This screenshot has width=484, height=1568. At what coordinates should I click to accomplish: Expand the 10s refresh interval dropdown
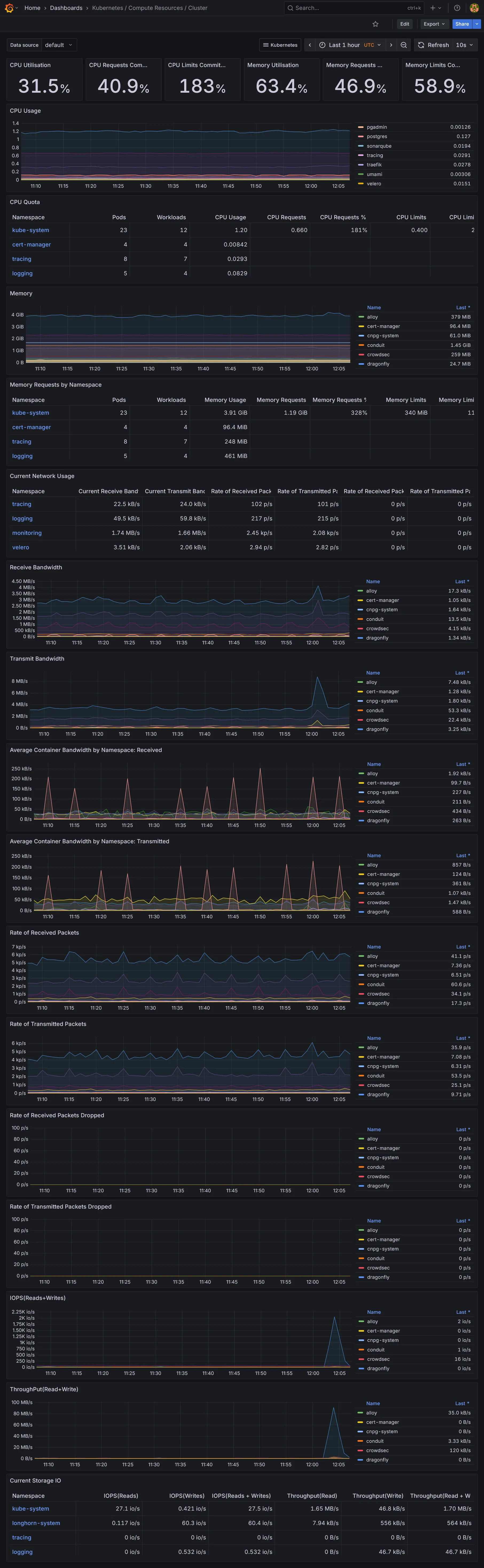(x=465, y=45)
